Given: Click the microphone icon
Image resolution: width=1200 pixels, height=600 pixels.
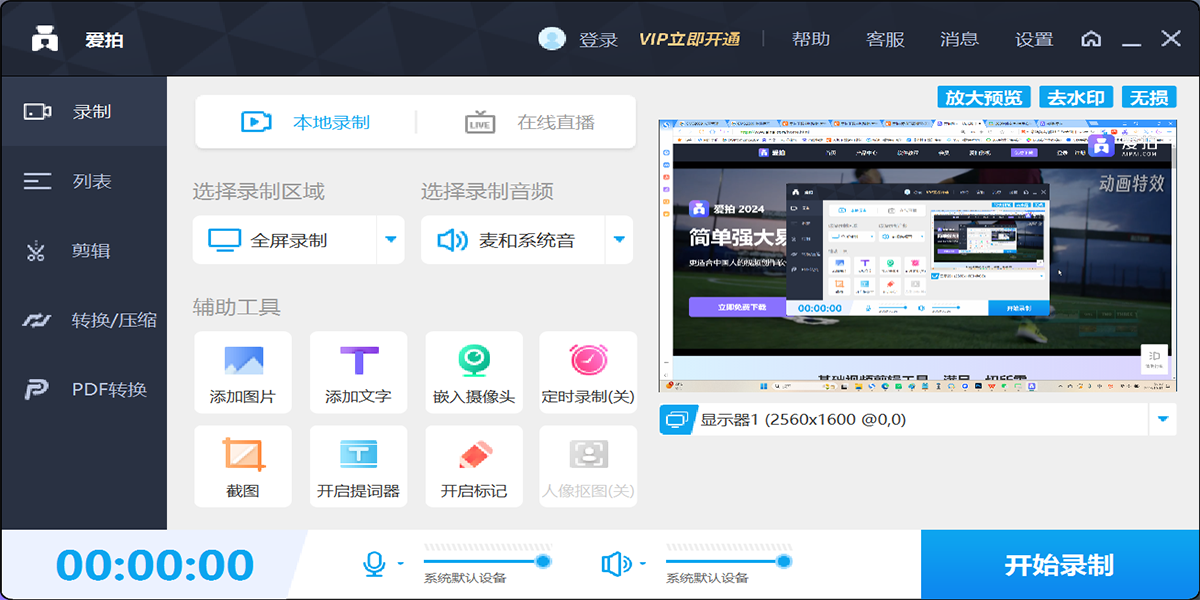Looking at the screenshot, I should click(374, 565).
